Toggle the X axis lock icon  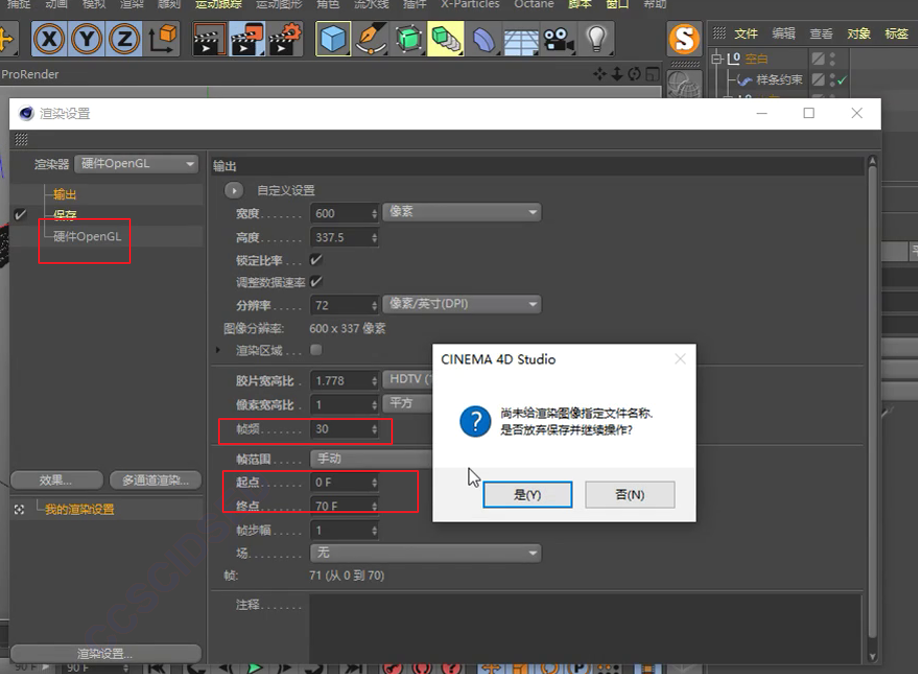tap(49, 39)
